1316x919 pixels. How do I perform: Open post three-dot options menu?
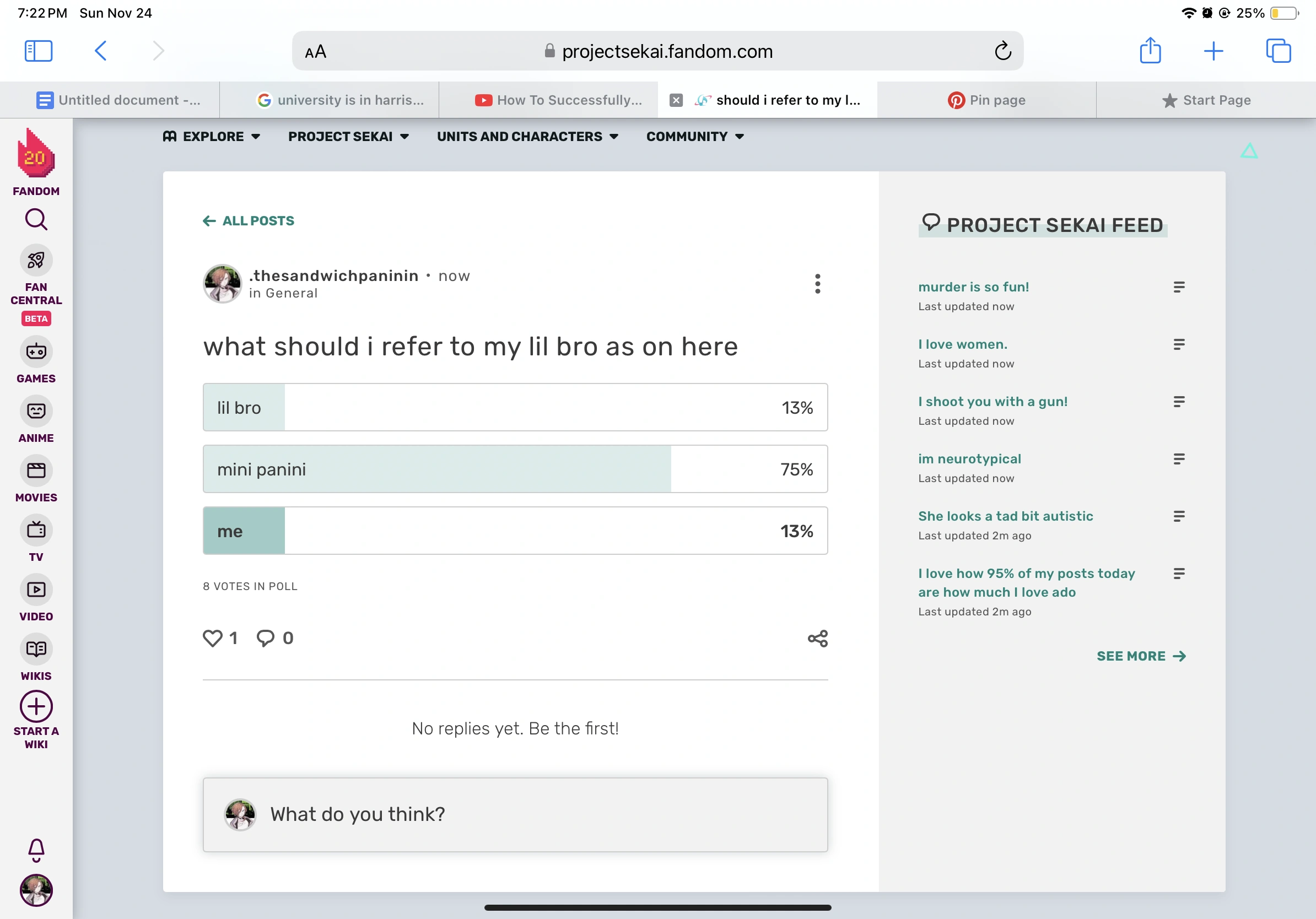point(817,284)
